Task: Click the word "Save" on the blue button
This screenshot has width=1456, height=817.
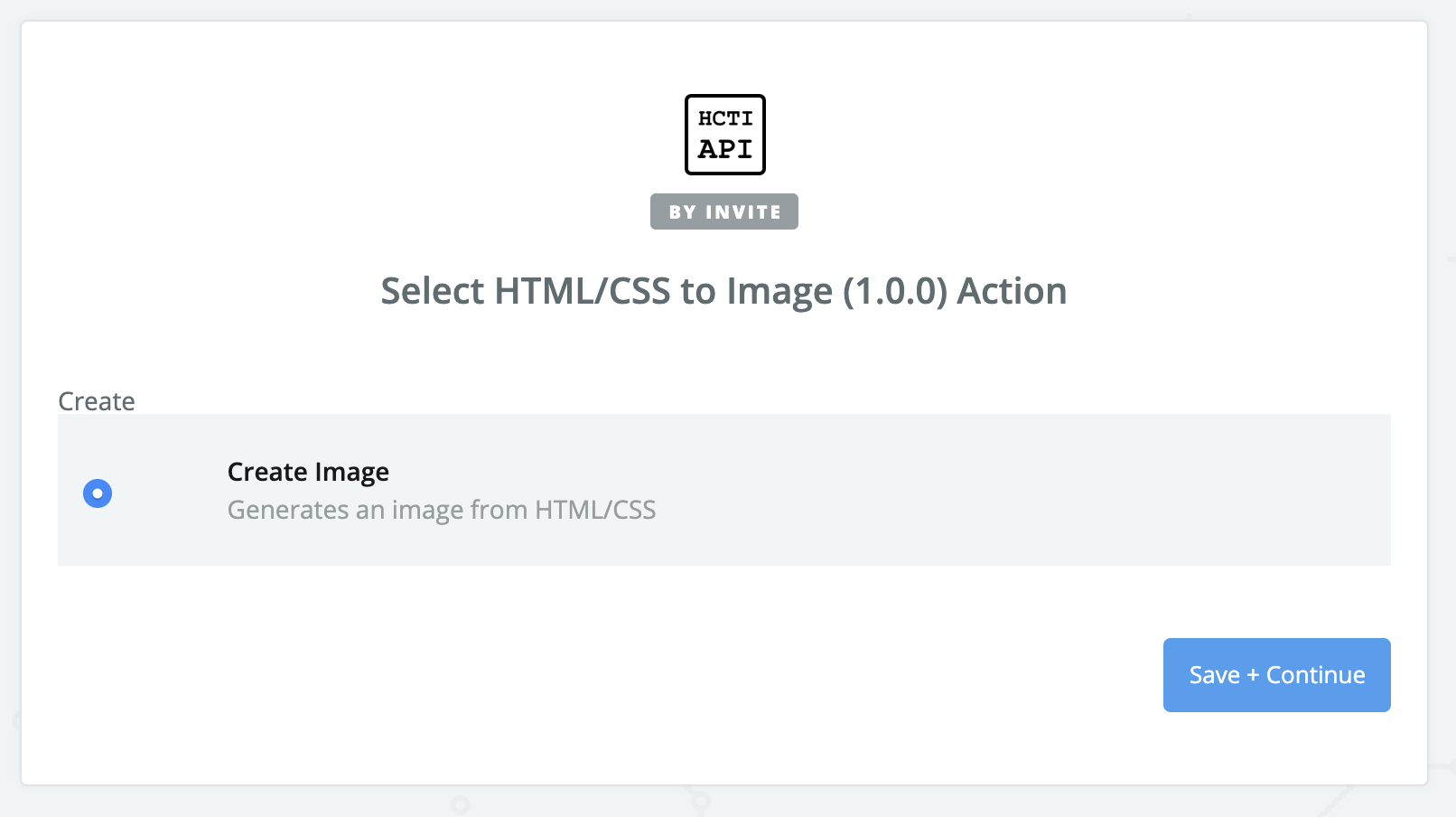Action: (x=1214, y=675)
